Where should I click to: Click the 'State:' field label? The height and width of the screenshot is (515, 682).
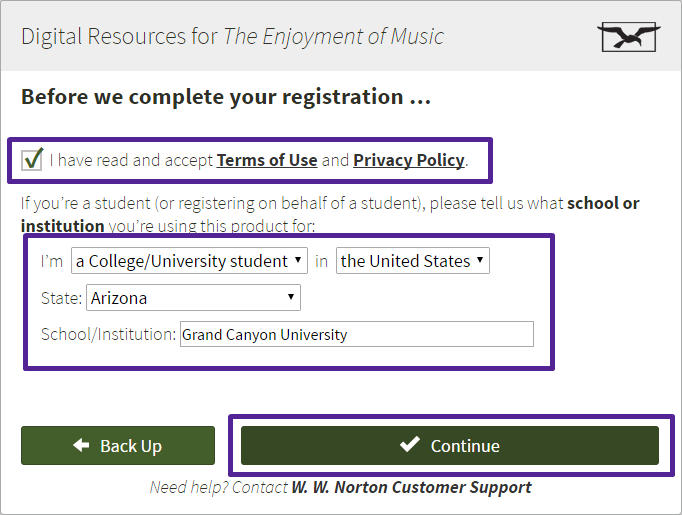click(x=61, y=298)
